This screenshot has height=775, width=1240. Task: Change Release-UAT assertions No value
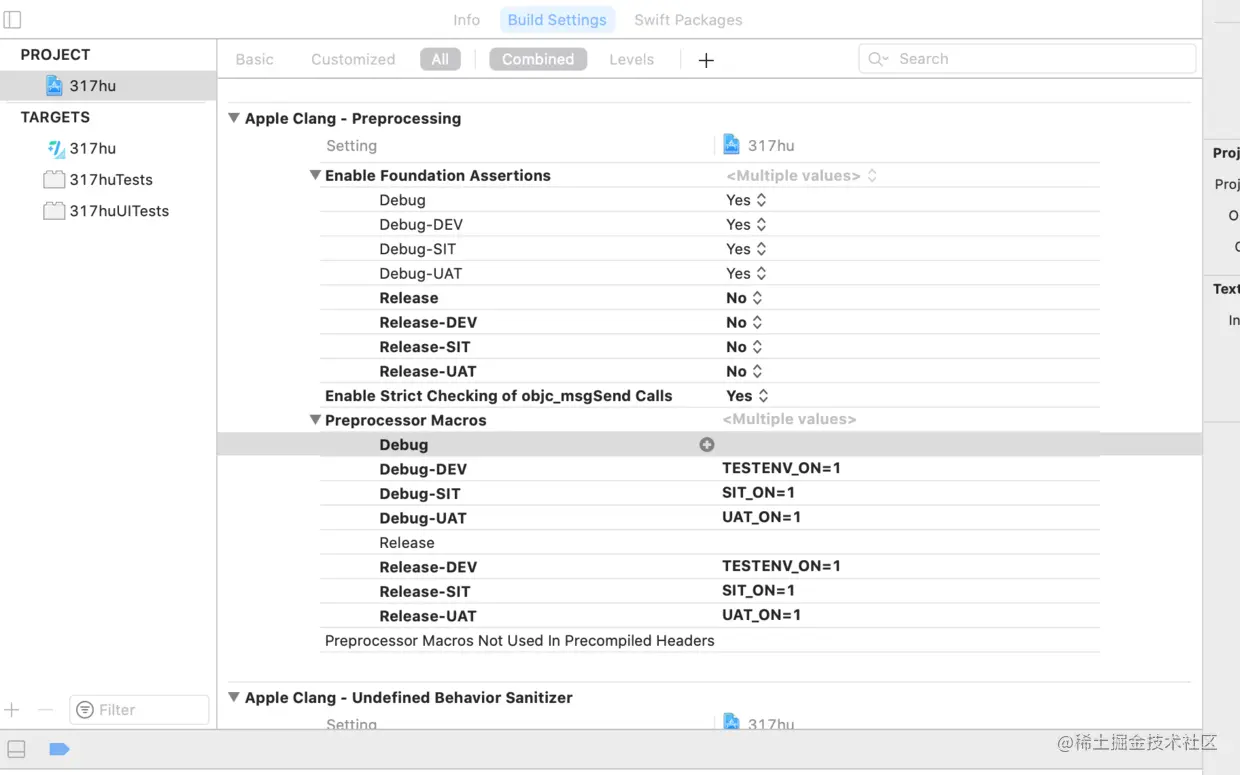point(744,372)
